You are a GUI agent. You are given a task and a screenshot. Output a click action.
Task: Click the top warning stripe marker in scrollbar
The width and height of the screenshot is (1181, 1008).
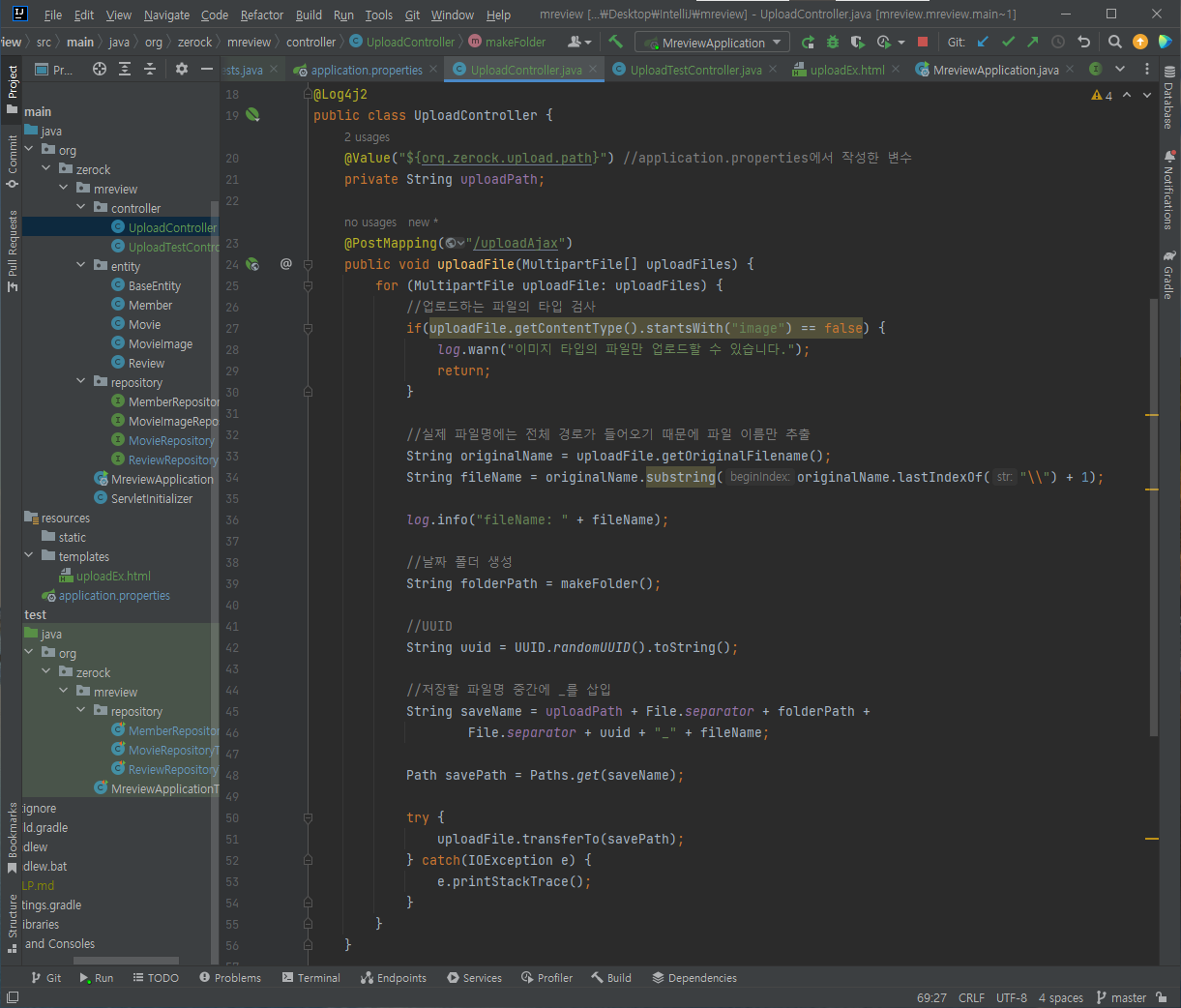1152,414
